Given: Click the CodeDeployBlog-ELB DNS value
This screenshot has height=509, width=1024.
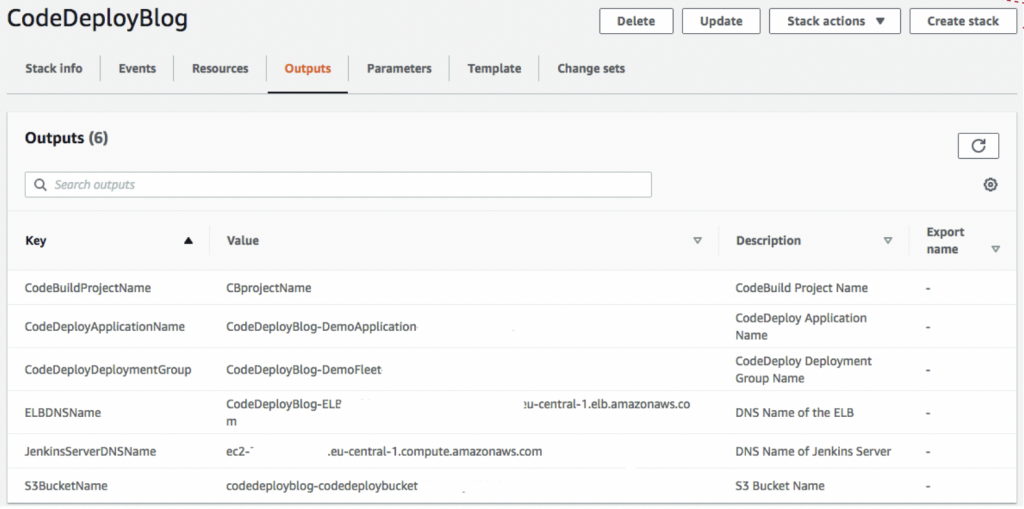Looking at the screenshot, I should point(458,413).
